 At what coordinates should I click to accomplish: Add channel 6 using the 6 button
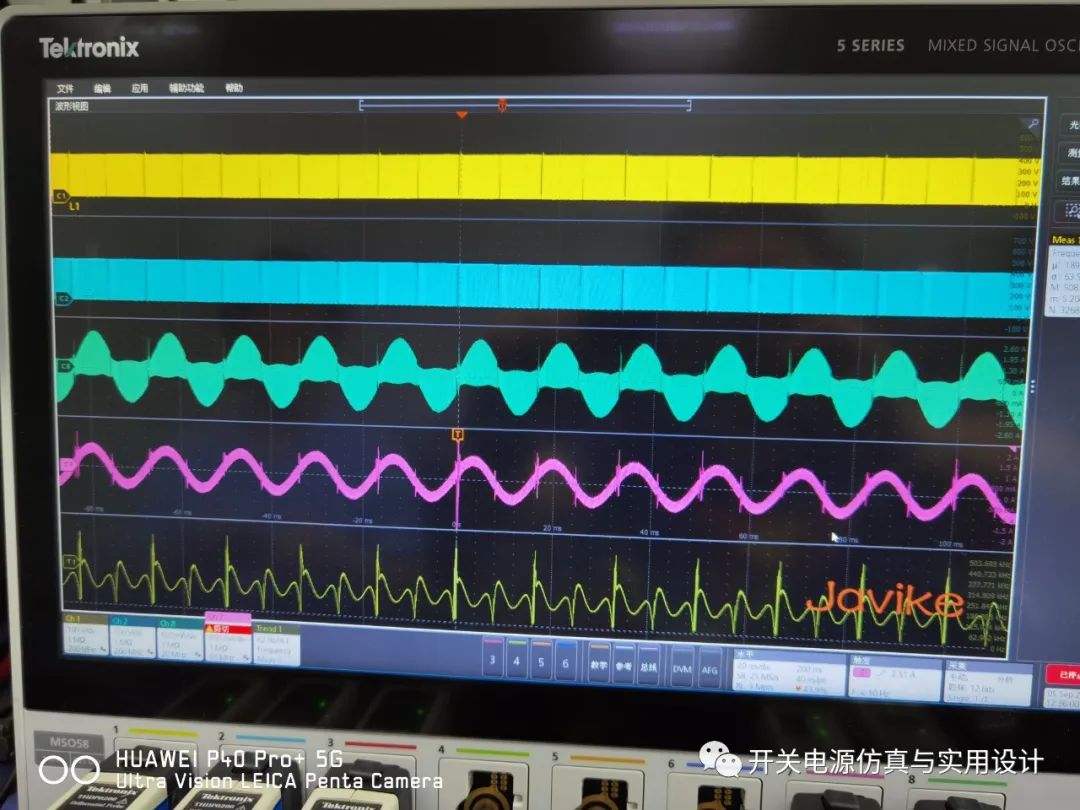point(565,663)
